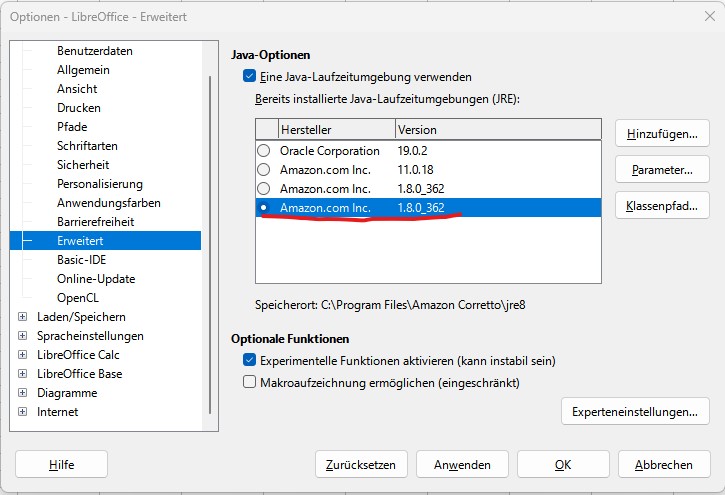Open the Personalisierung options page

pyautogui.click(x=100, y=183)
